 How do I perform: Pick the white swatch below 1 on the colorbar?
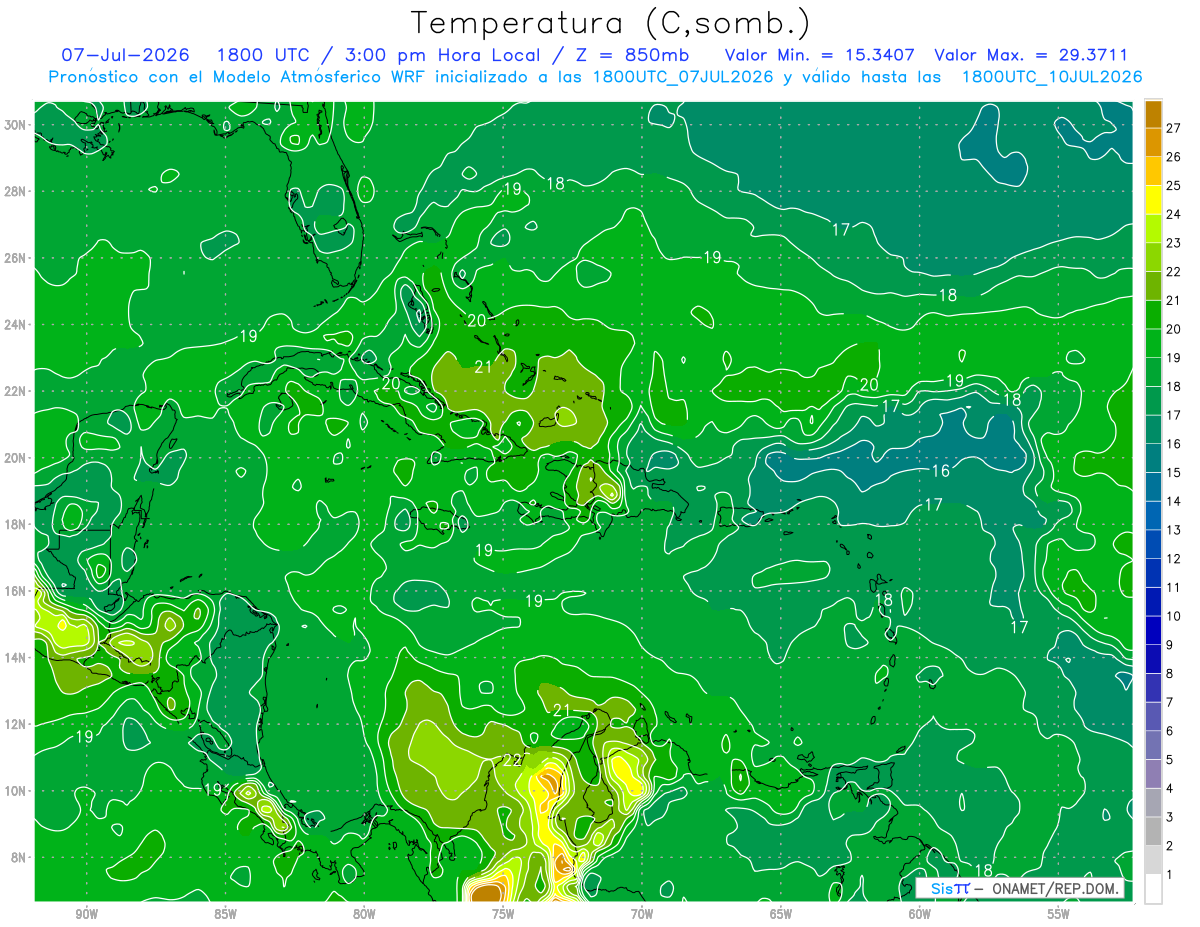1153,889
